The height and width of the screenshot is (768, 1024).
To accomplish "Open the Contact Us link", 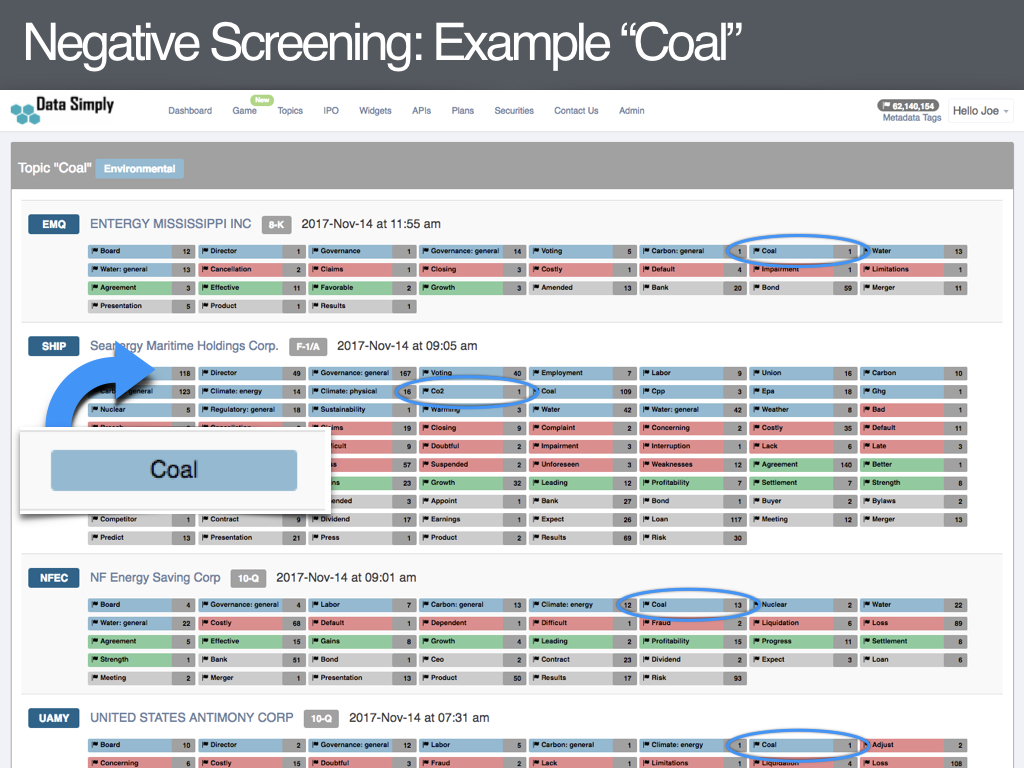I will [x=576, y=110].
